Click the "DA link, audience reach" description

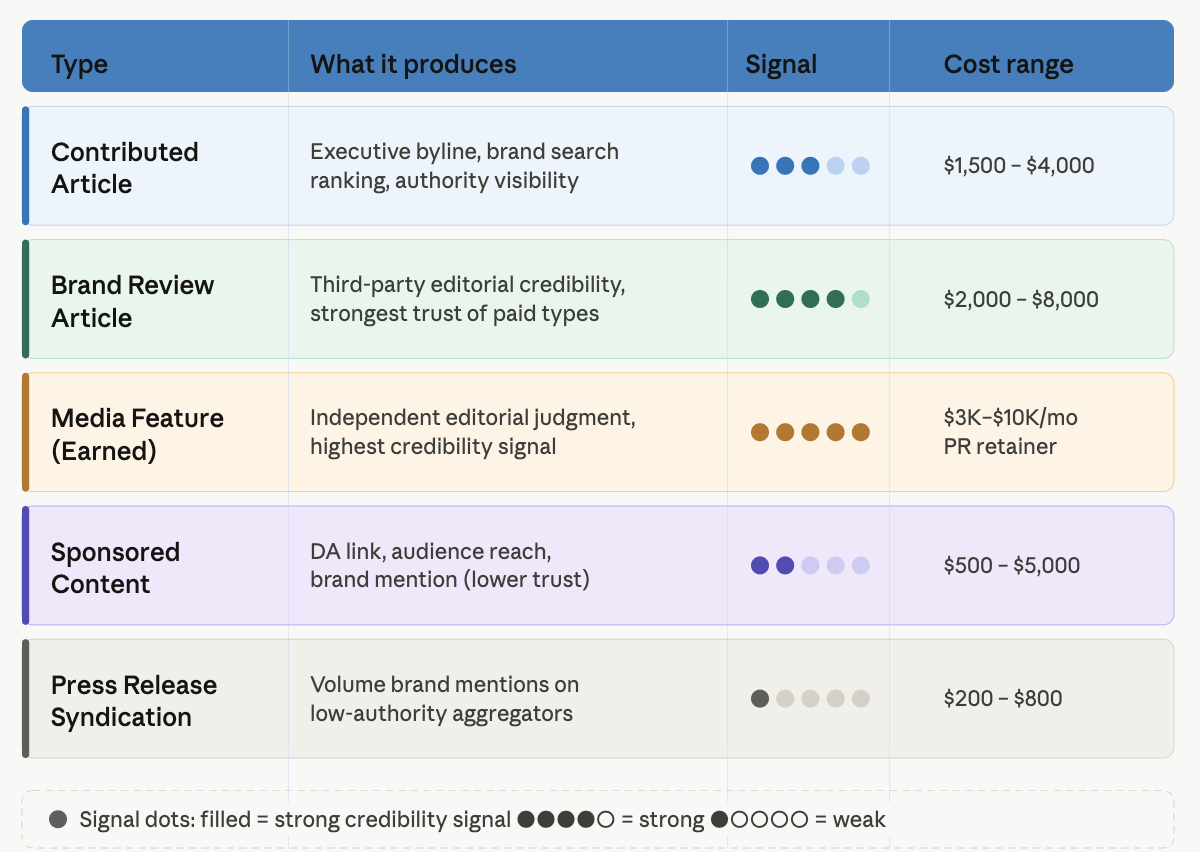449,565
